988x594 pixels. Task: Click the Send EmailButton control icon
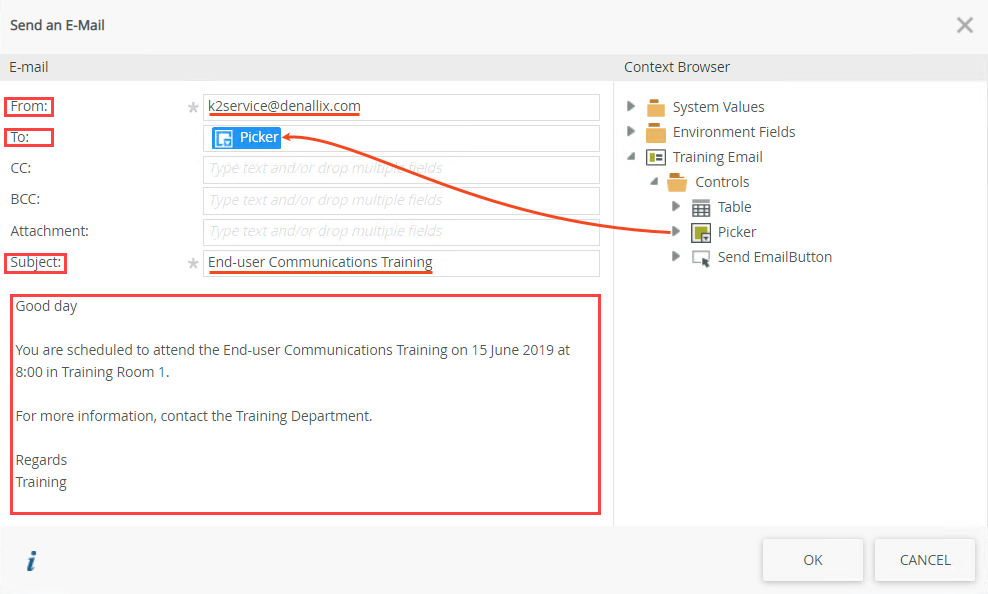(x=700, y=257)
